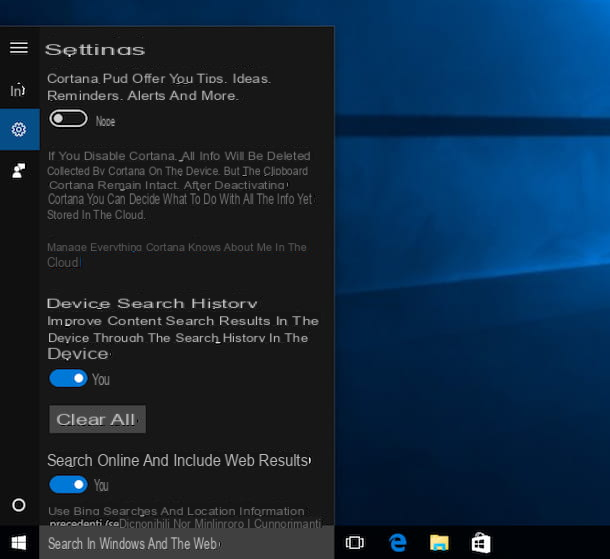Open Manage Everything Cortana Knows link
The height and width of the screenshot is (559, 610).
tap(177, 255)
